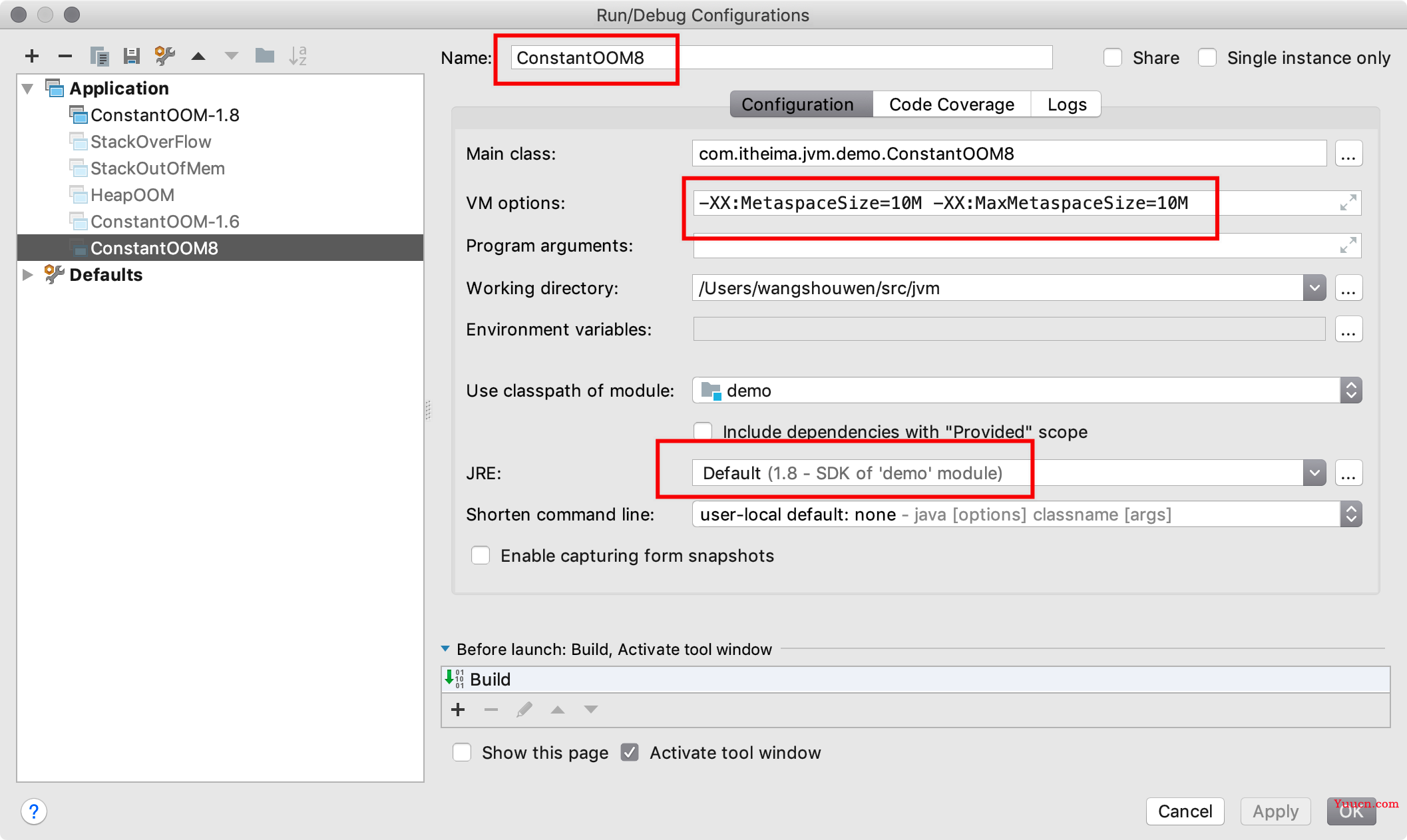Select the ConstantOOM-1.8 configuration
This screenshot has height=840, width=1407.
165,115
